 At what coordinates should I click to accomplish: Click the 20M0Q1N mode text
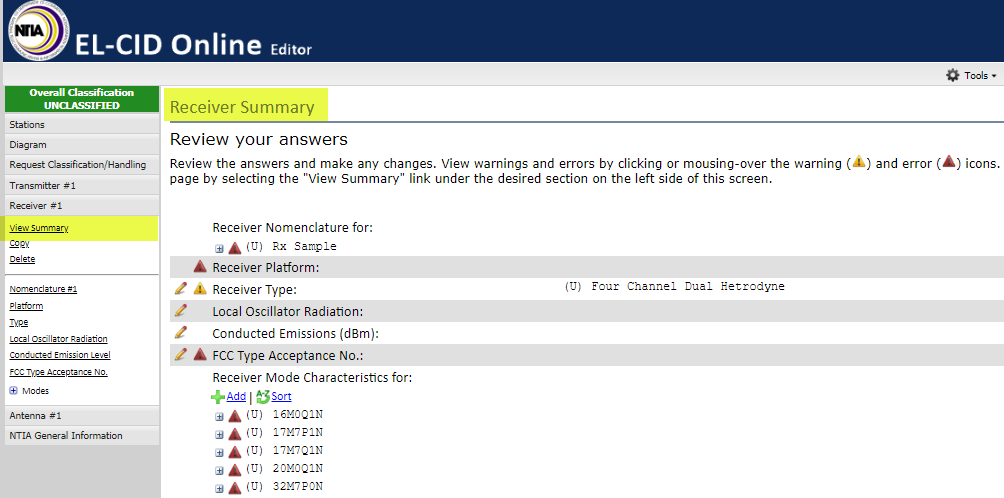297,469
